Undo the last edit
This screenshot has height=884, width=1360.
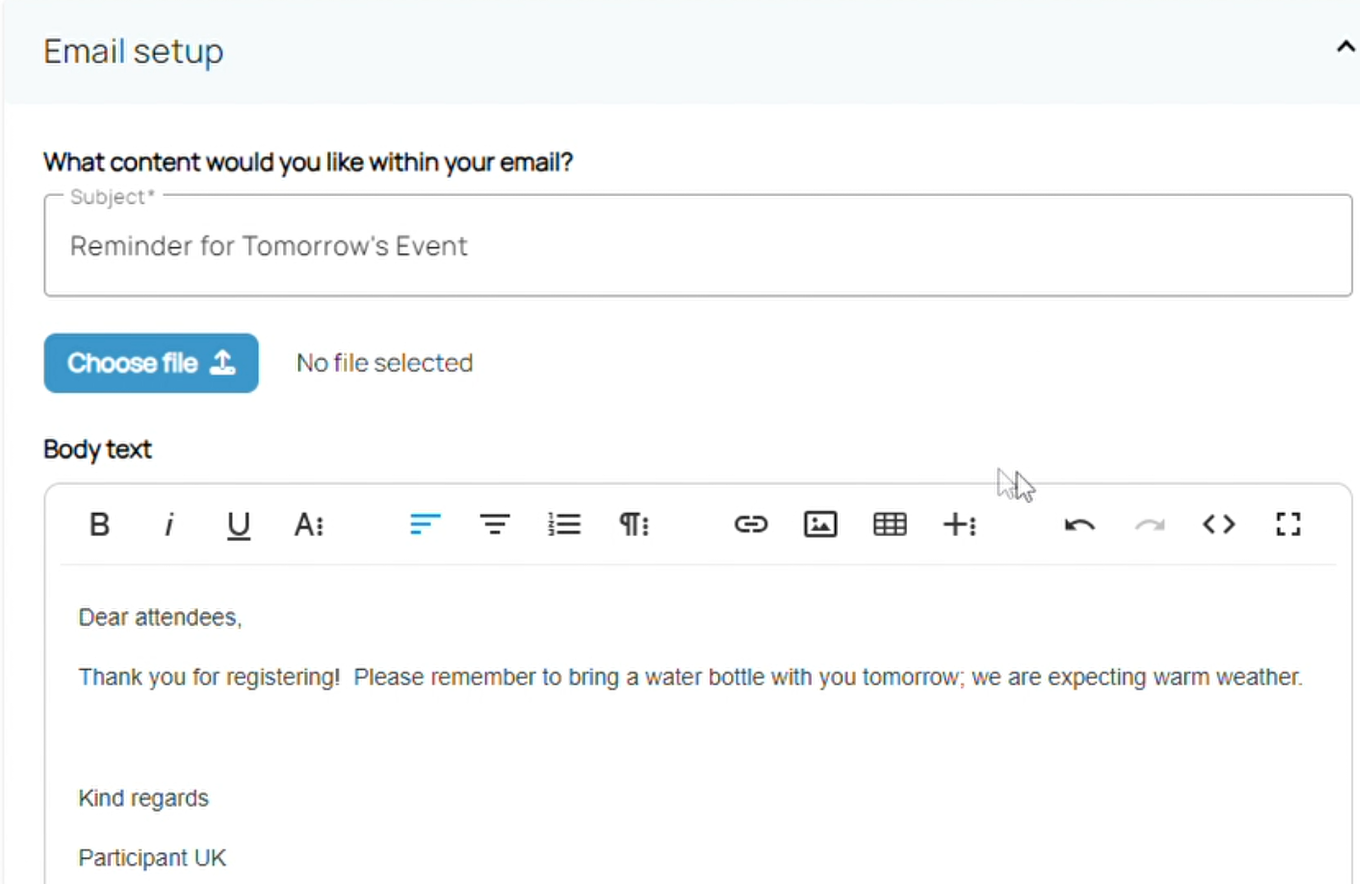click(1079, 524)
